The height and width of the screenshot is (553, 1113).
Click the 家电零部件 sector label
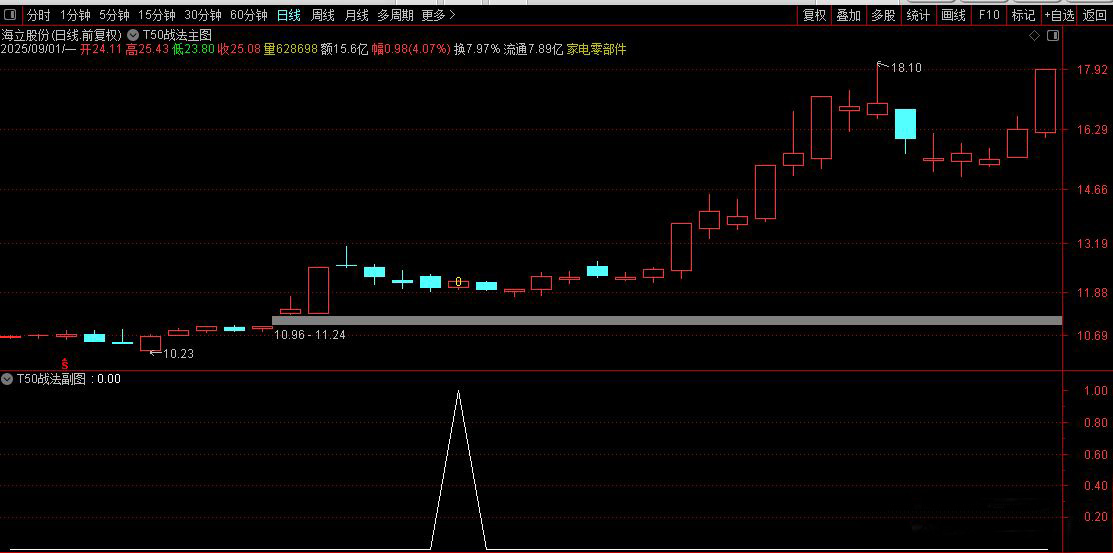596,49
